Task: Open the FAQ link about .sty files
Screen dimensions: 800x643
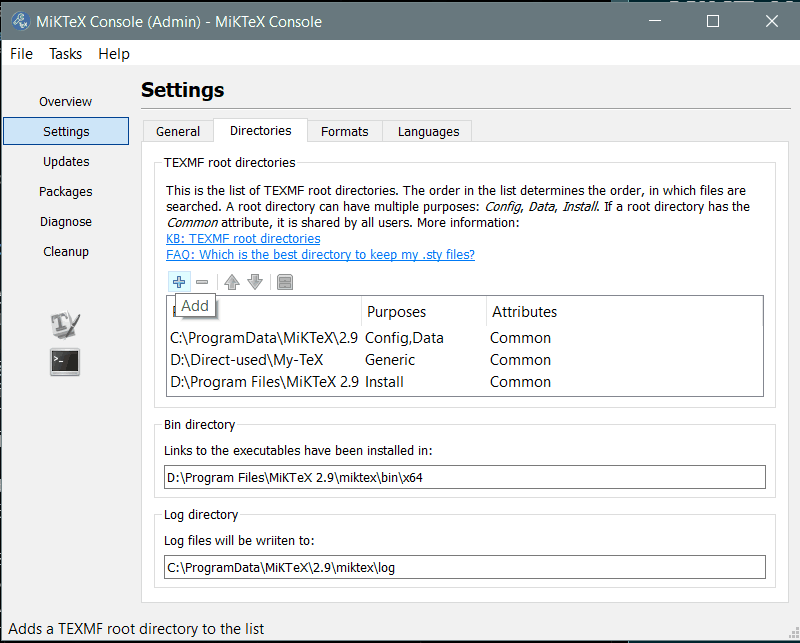Action: 320,255
